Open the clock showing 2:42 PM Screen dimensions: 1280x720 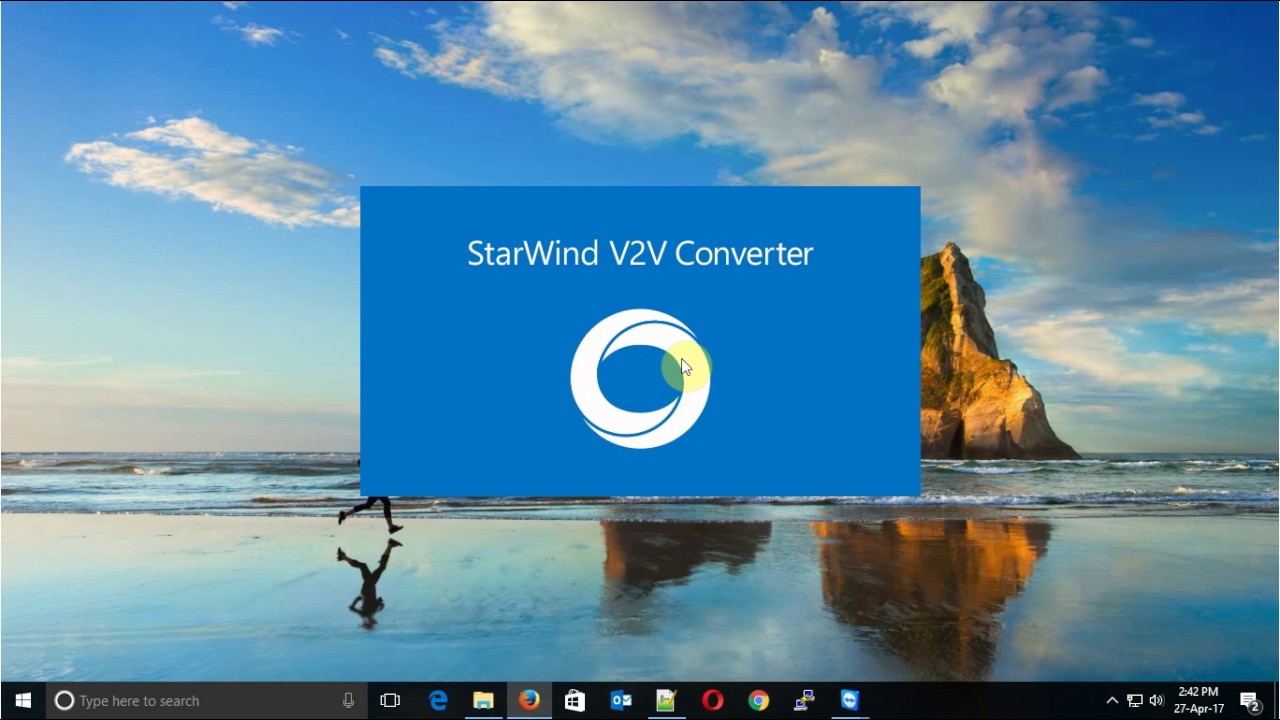click(1198, 700)
